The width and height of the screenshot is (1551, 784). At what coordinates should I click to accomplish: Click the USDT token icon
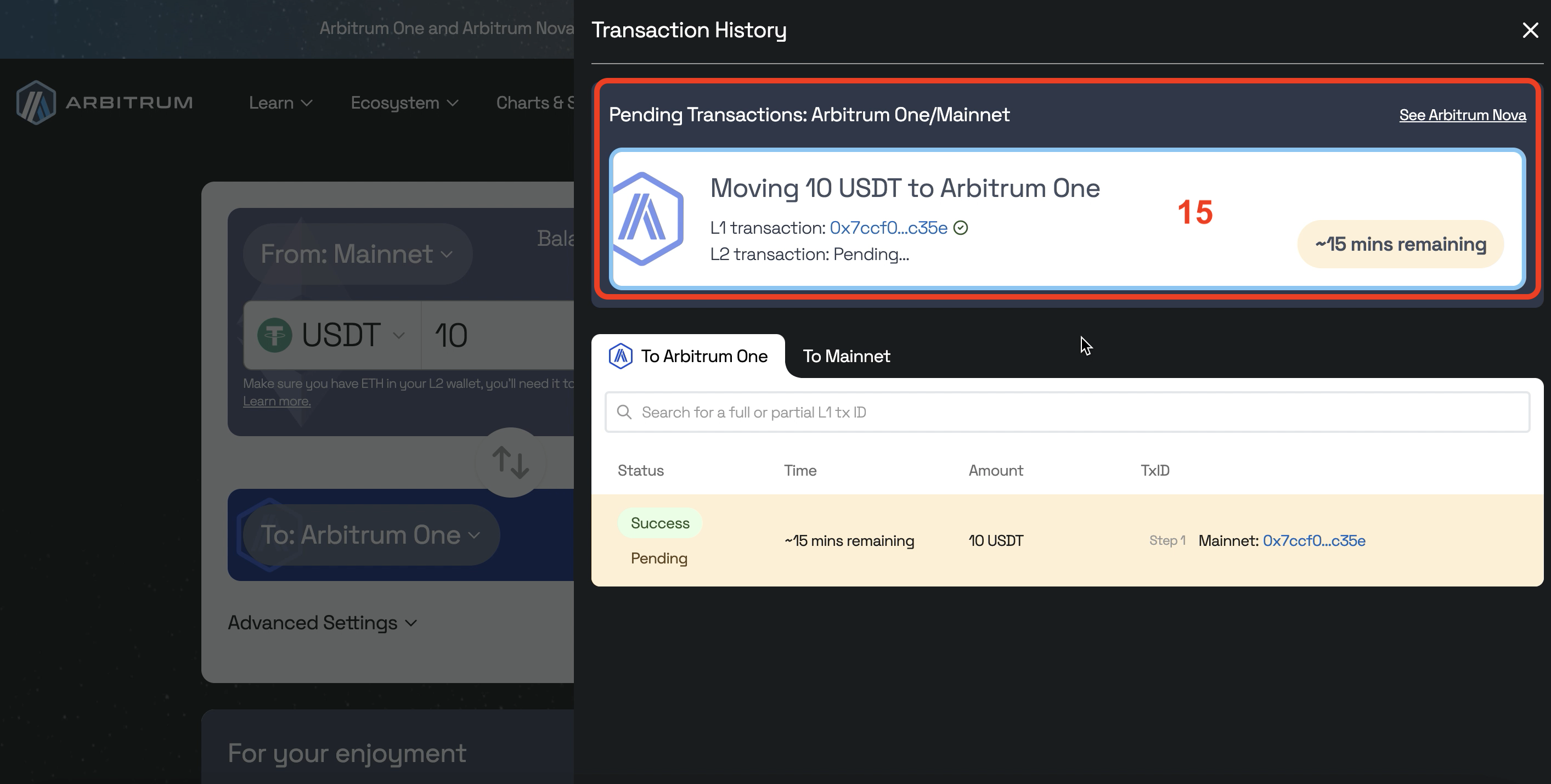click(x=274, y=335)
